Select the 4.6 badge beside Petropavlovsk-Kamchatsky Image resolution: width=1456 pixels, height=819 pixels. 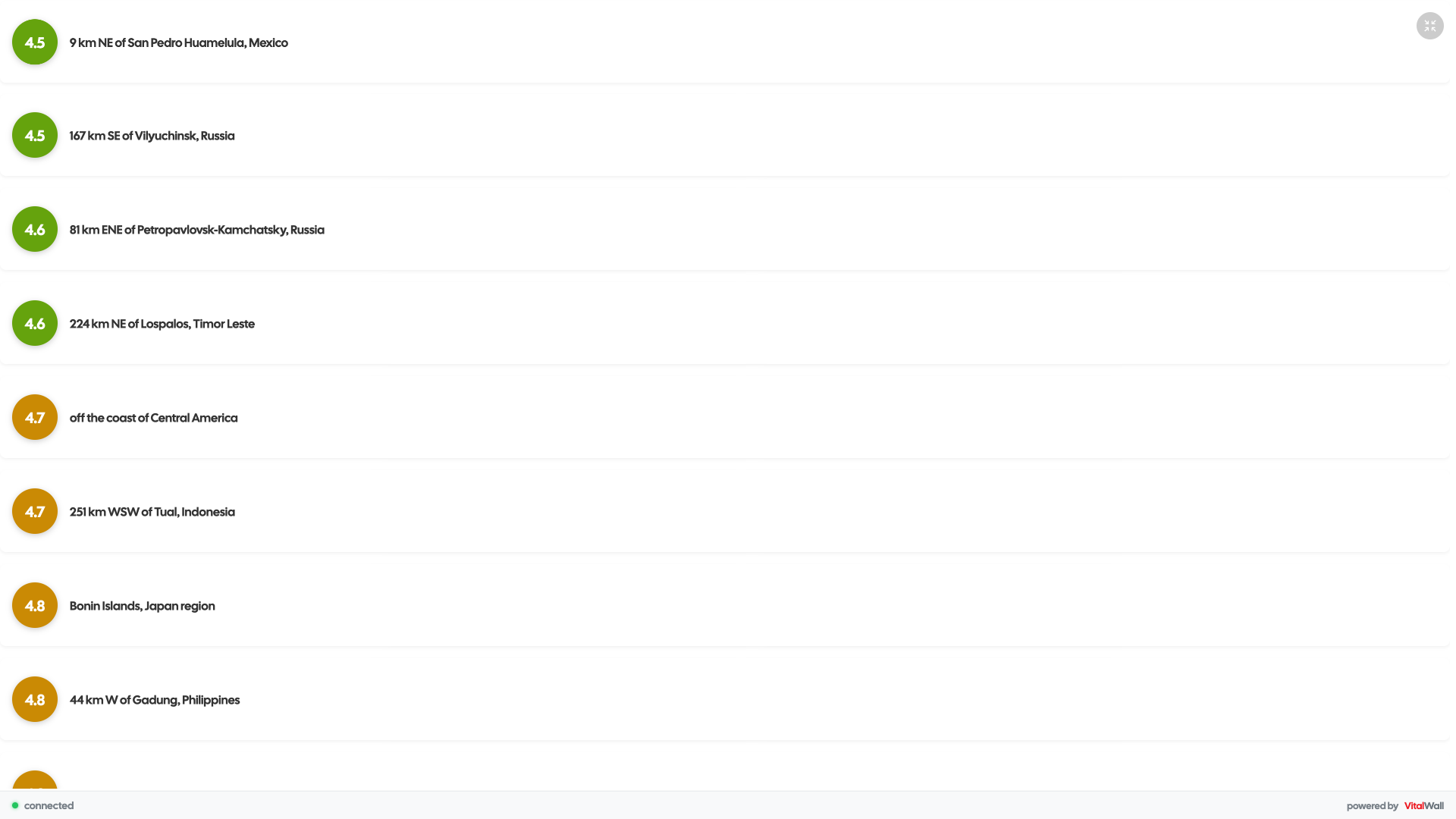[35, 230]
